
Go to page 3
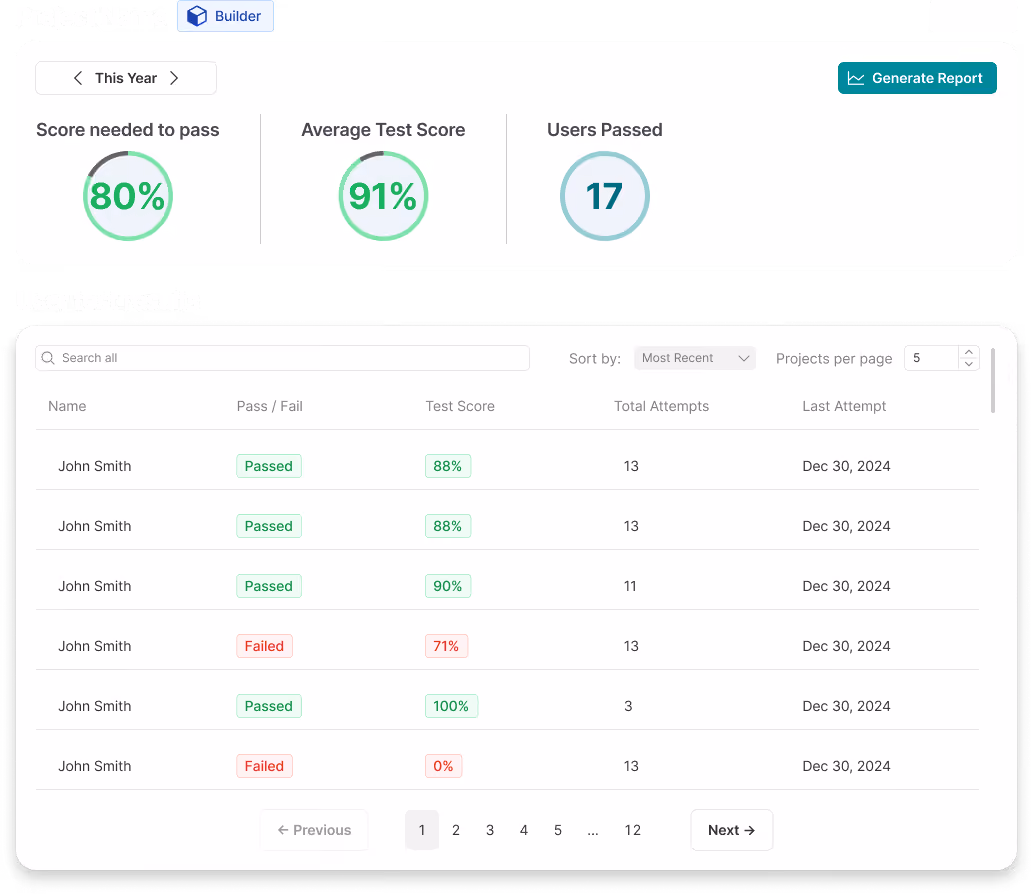click(x=490, y=830)
